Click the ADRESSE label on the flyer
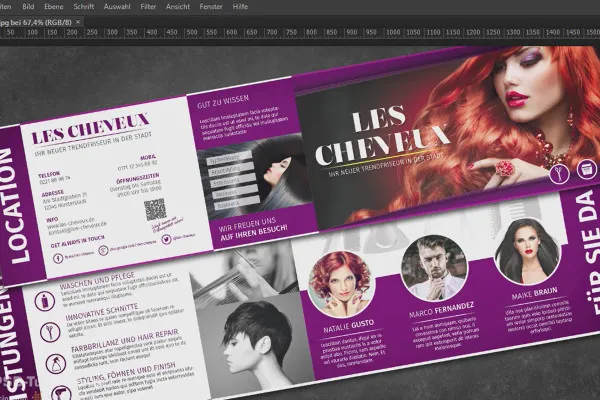The image size is (600, 400). pos(52,193)
